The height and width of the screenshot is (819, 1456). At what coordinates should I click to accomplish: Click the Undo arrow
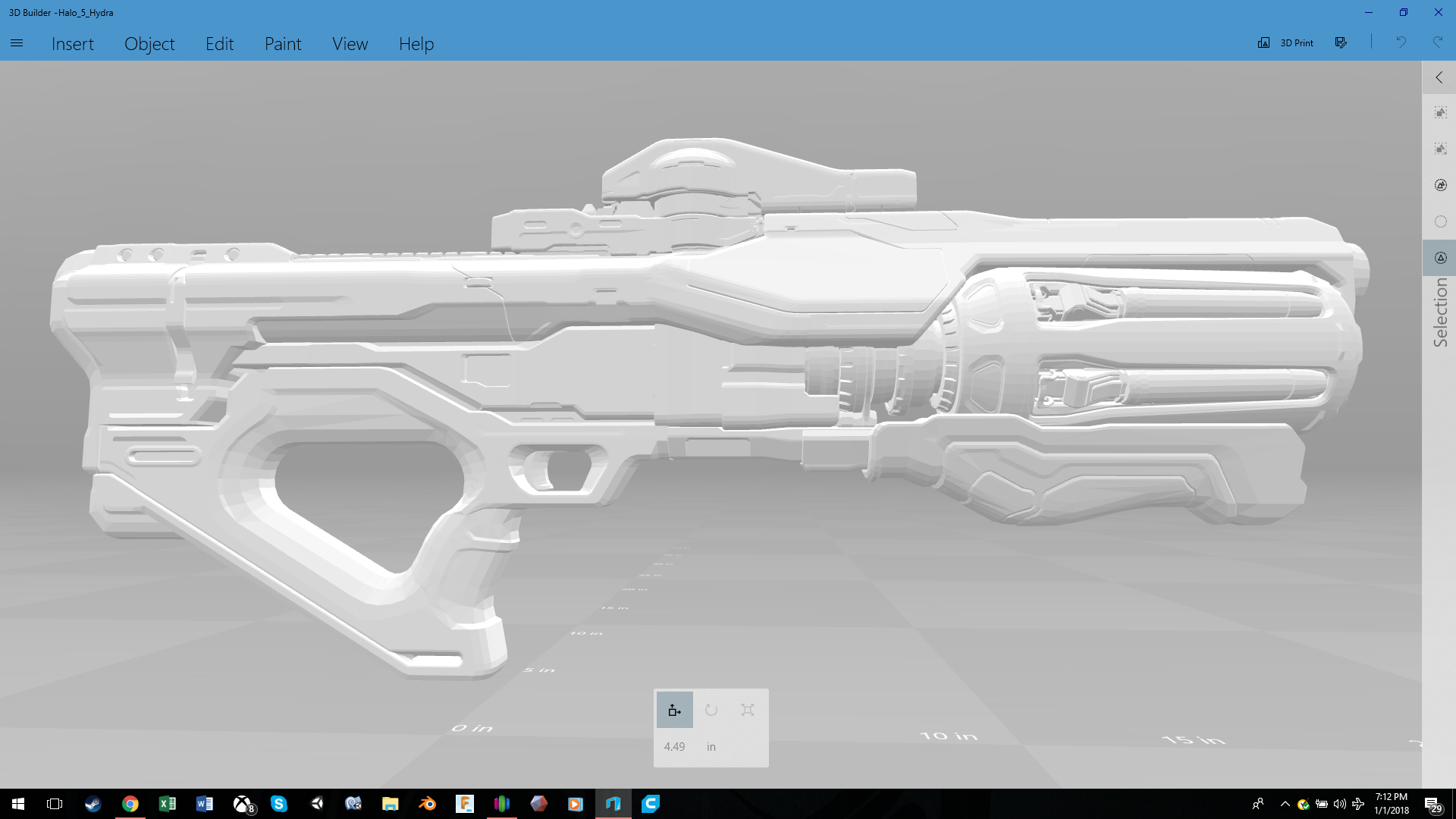tap(1401, 42)
